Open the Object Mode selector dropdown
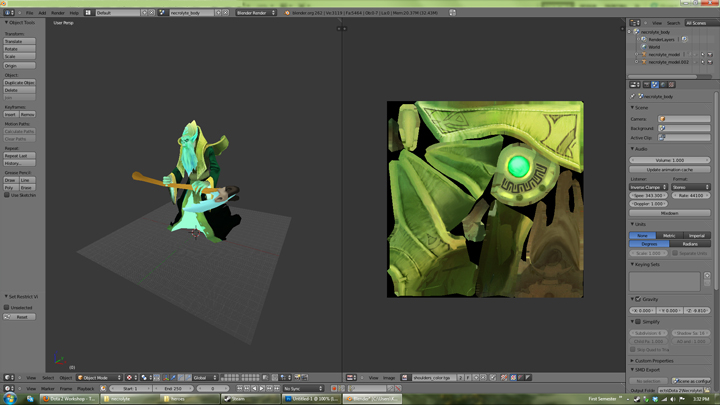 click(100, 377)
